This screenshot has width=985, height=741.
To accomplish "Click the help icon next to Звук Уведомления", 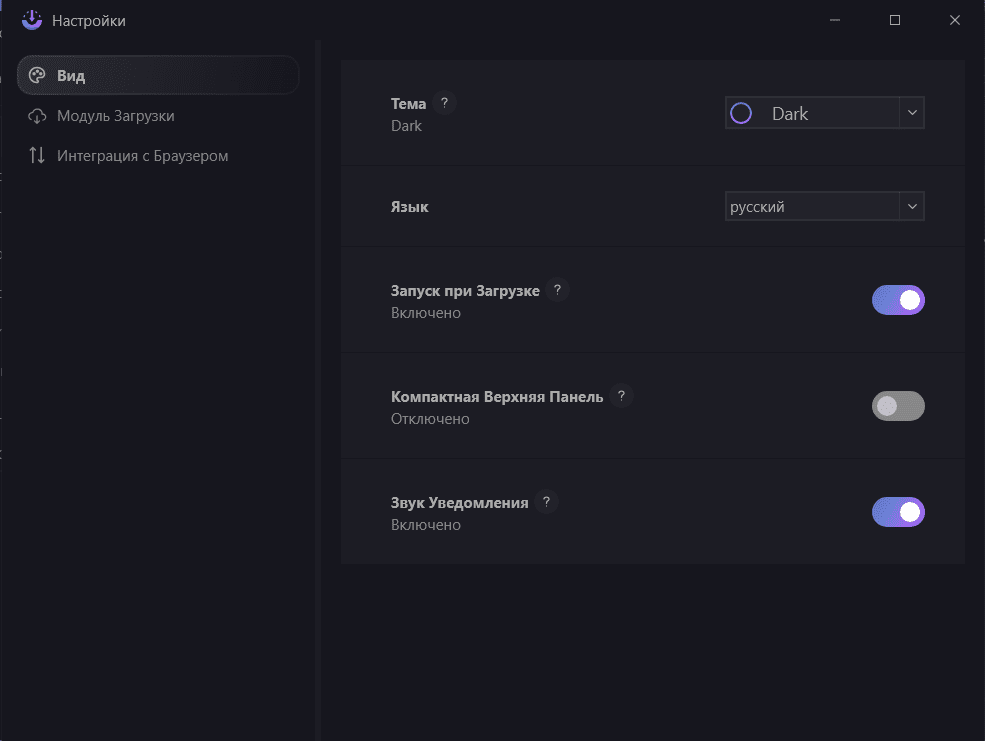I will [x=546, y=502].
